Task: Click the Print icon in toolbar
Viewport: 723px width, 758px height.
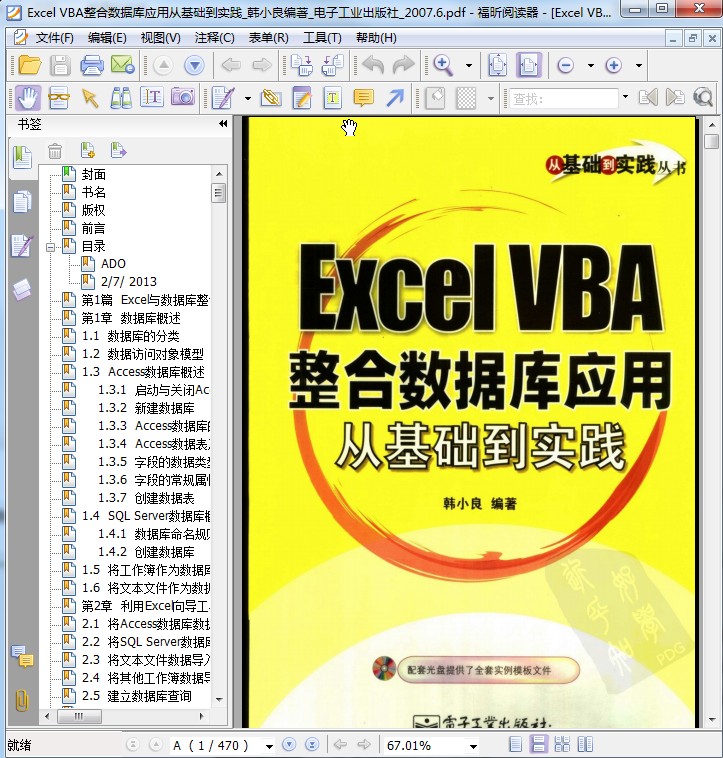Action: pyautogui.click(x=91, y=65)
